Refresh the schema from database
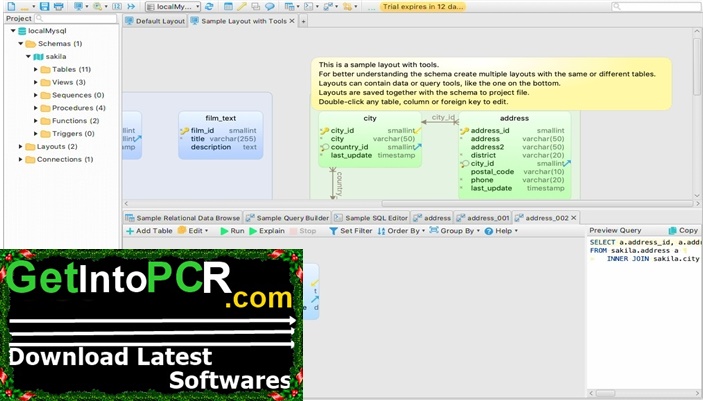Image resolution: width=703 pixels, height=401 pixels. pos(209,6)
